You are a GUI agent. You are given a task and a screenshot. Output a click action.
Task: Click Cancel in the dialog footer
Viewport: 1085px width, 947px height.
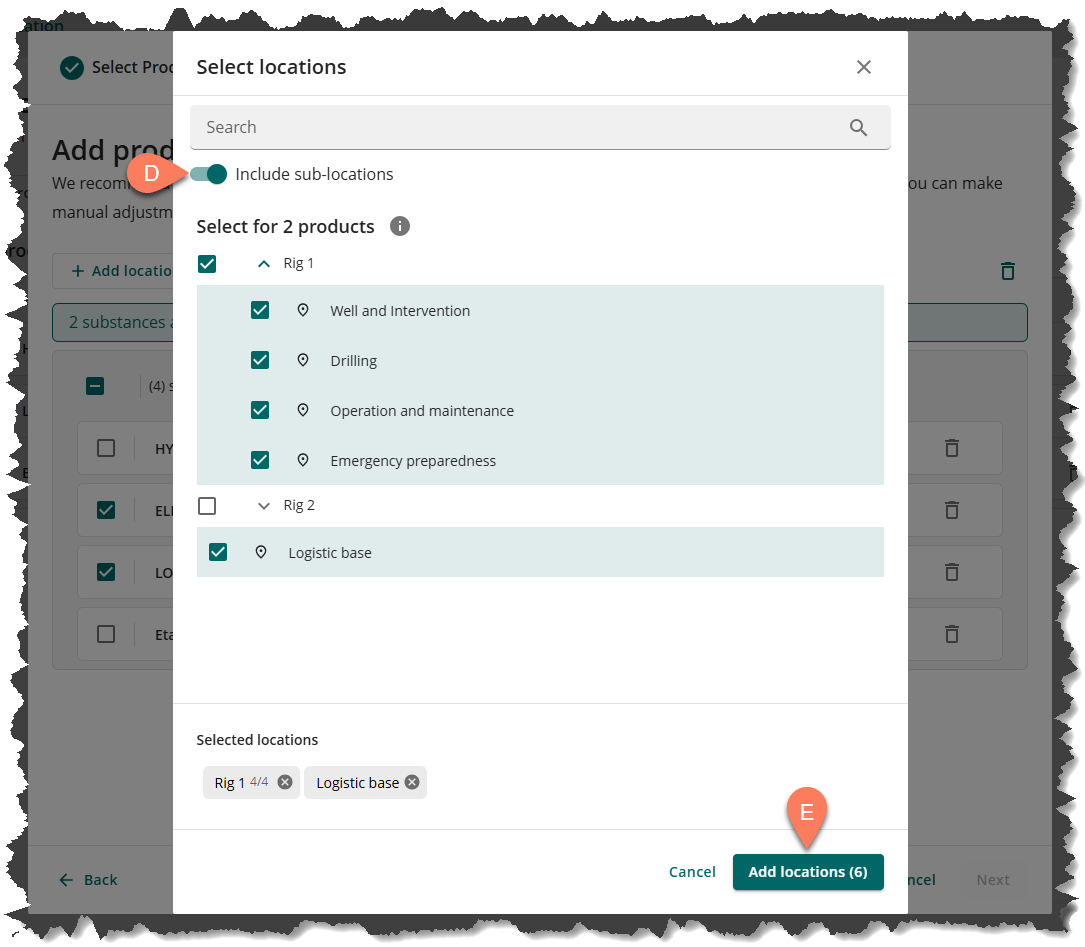click(692, 872)
